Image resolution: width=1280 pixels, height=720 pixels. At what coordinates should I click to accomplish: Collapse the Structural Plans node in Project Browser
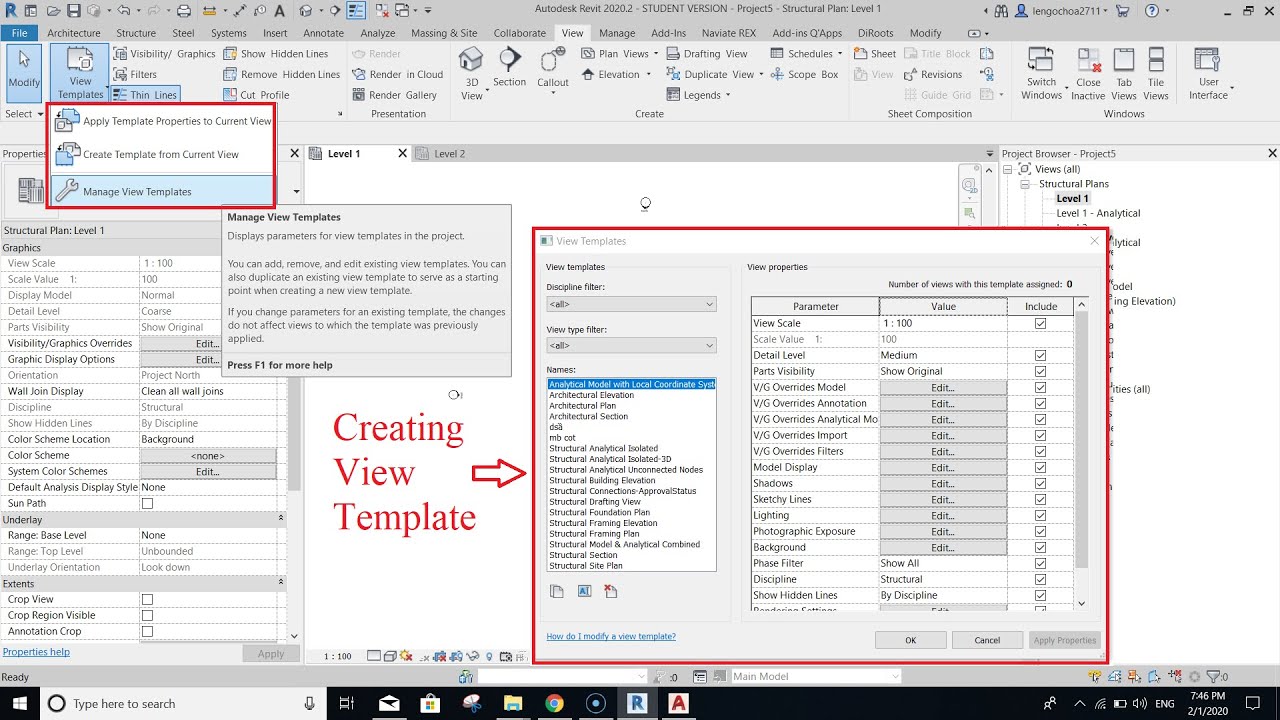(1025, 184)
